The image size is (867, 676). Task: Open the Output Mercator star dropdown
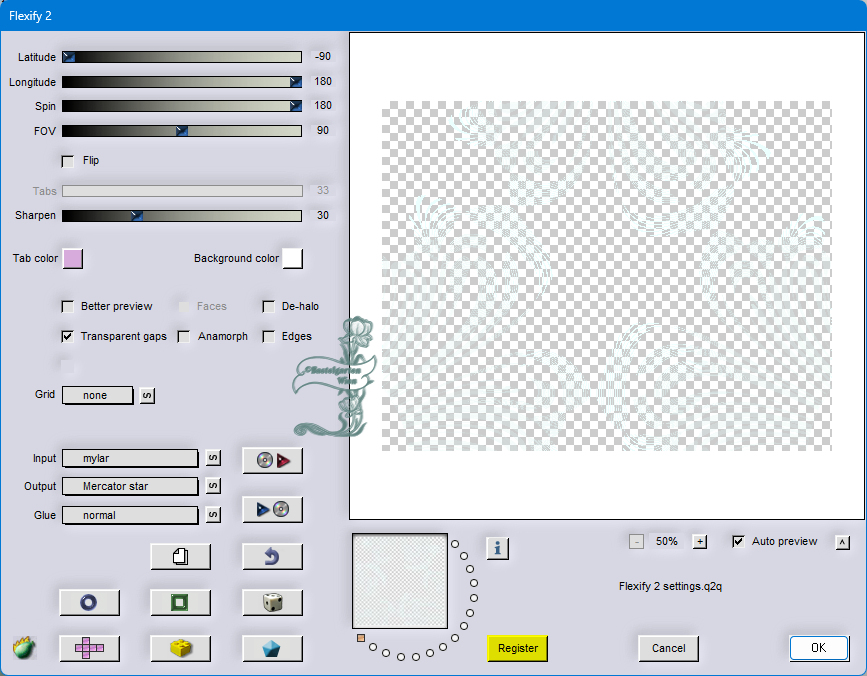tap(130, 486)
